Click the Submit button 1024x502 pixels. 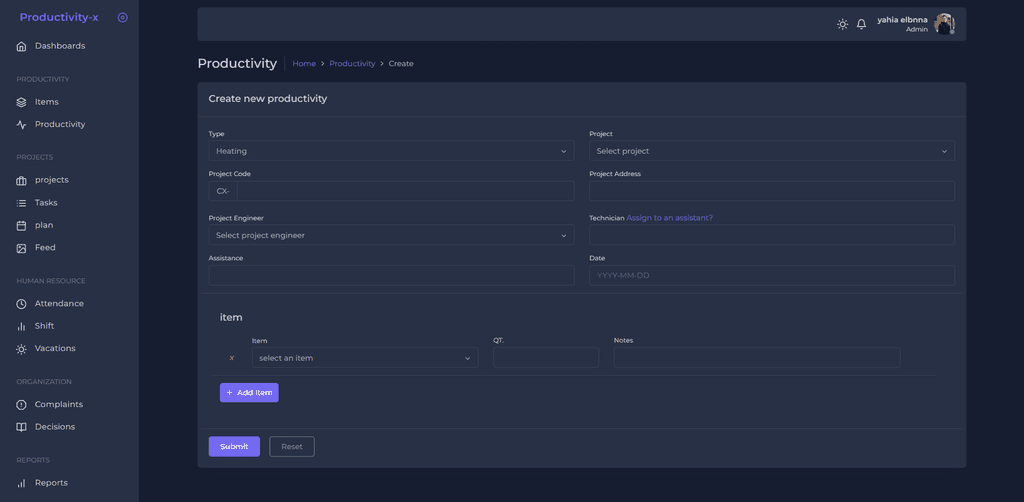(x=234, y=447)
